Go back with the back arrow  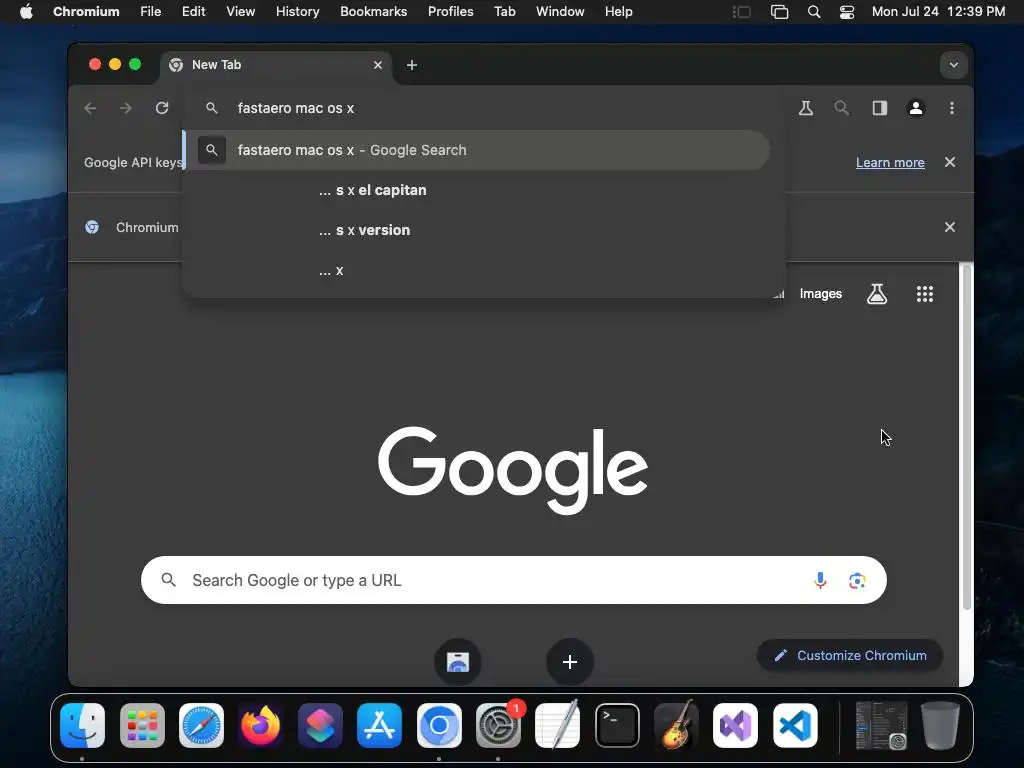tap(91, 108)
